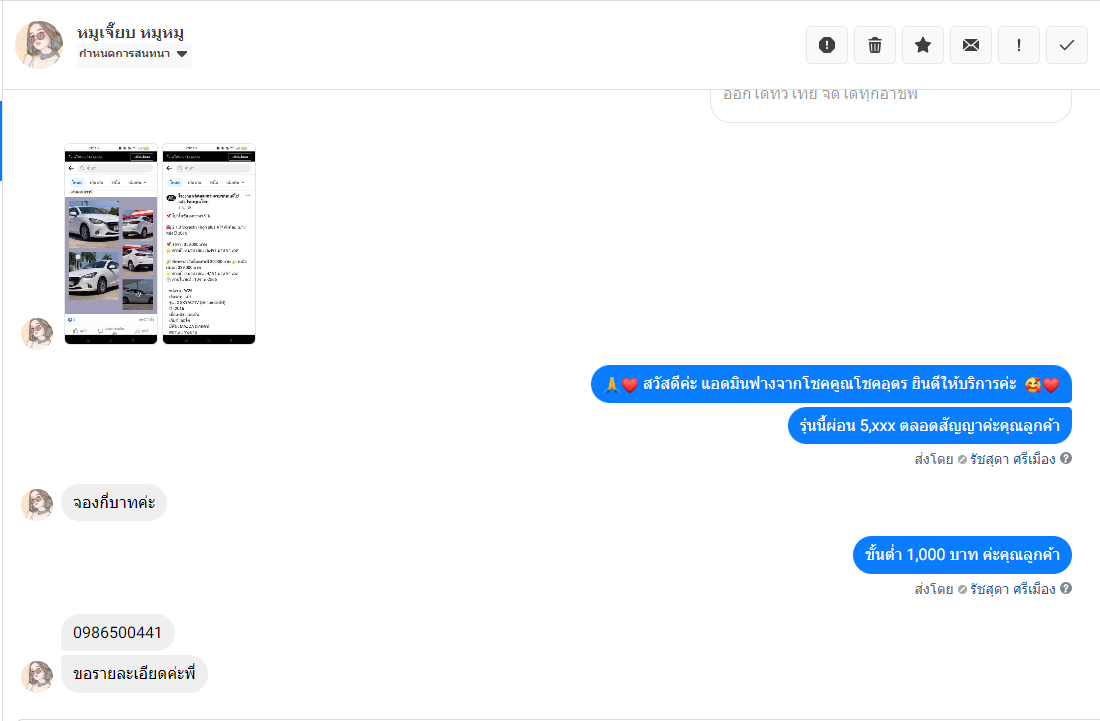Star this conversation as follow-up
The width and height of the screenshot is (1100, 721).
click(923, 45)
